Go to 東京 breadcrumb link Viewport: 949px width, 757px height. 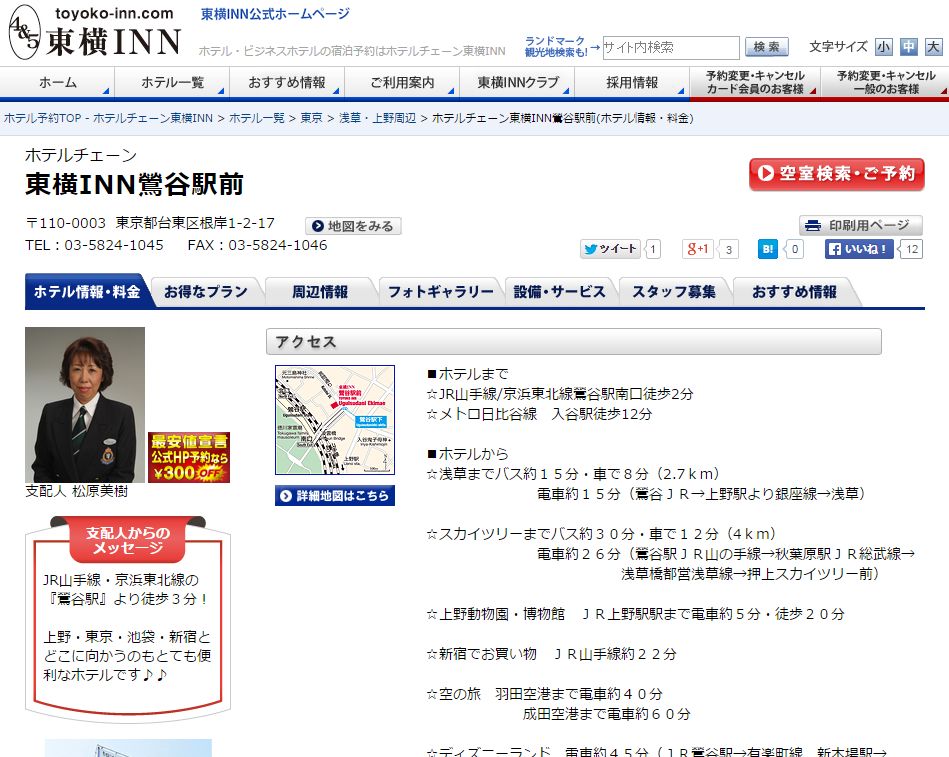pos(312,118)
